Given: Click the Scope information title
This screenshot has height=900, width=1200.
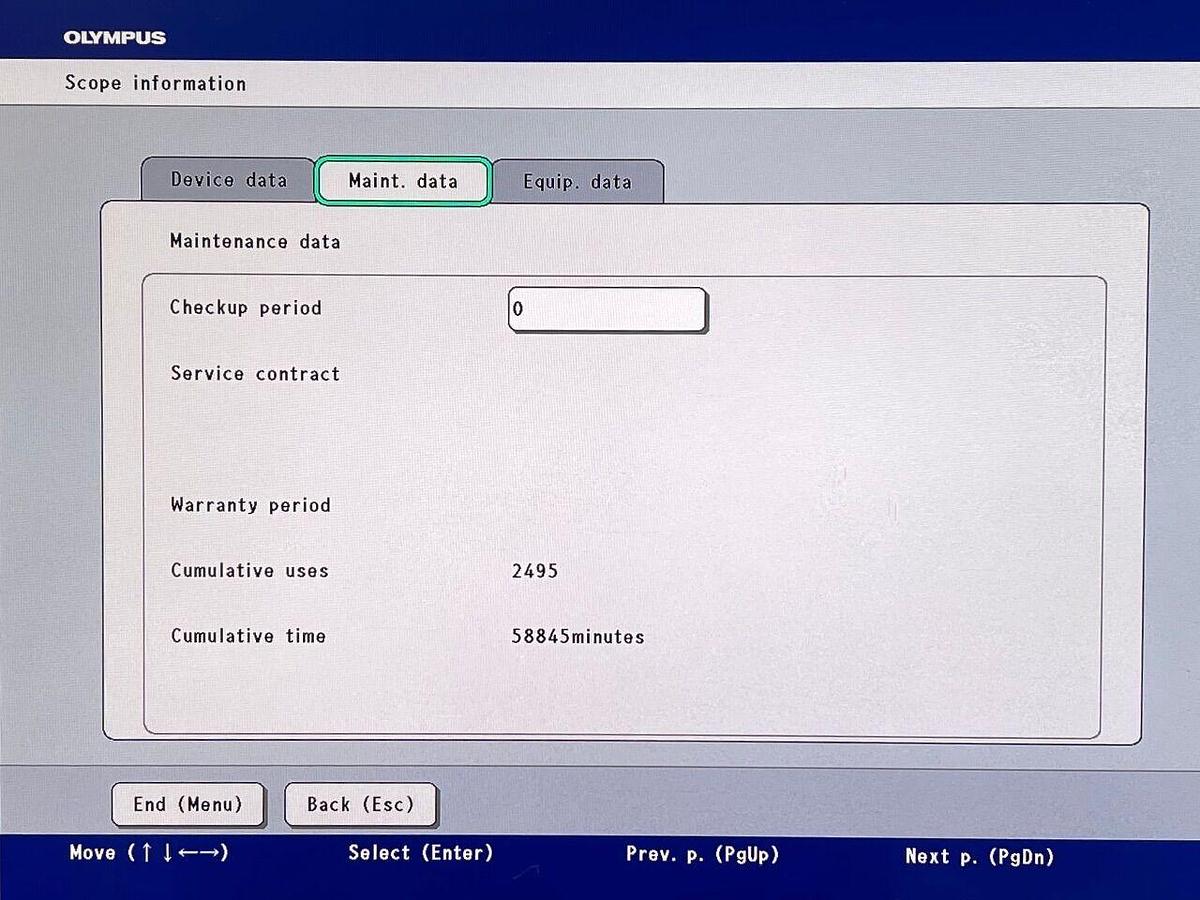Looking at the screenshot, I should coord(155,83).
